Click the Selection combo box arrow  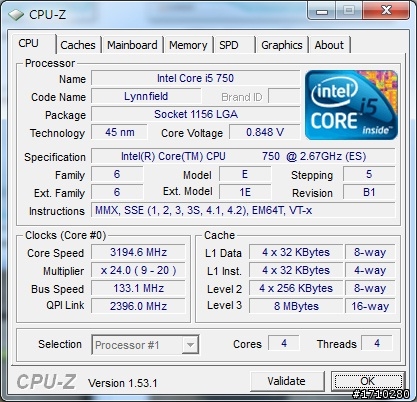pyautogui.click(x=190, y=345)
